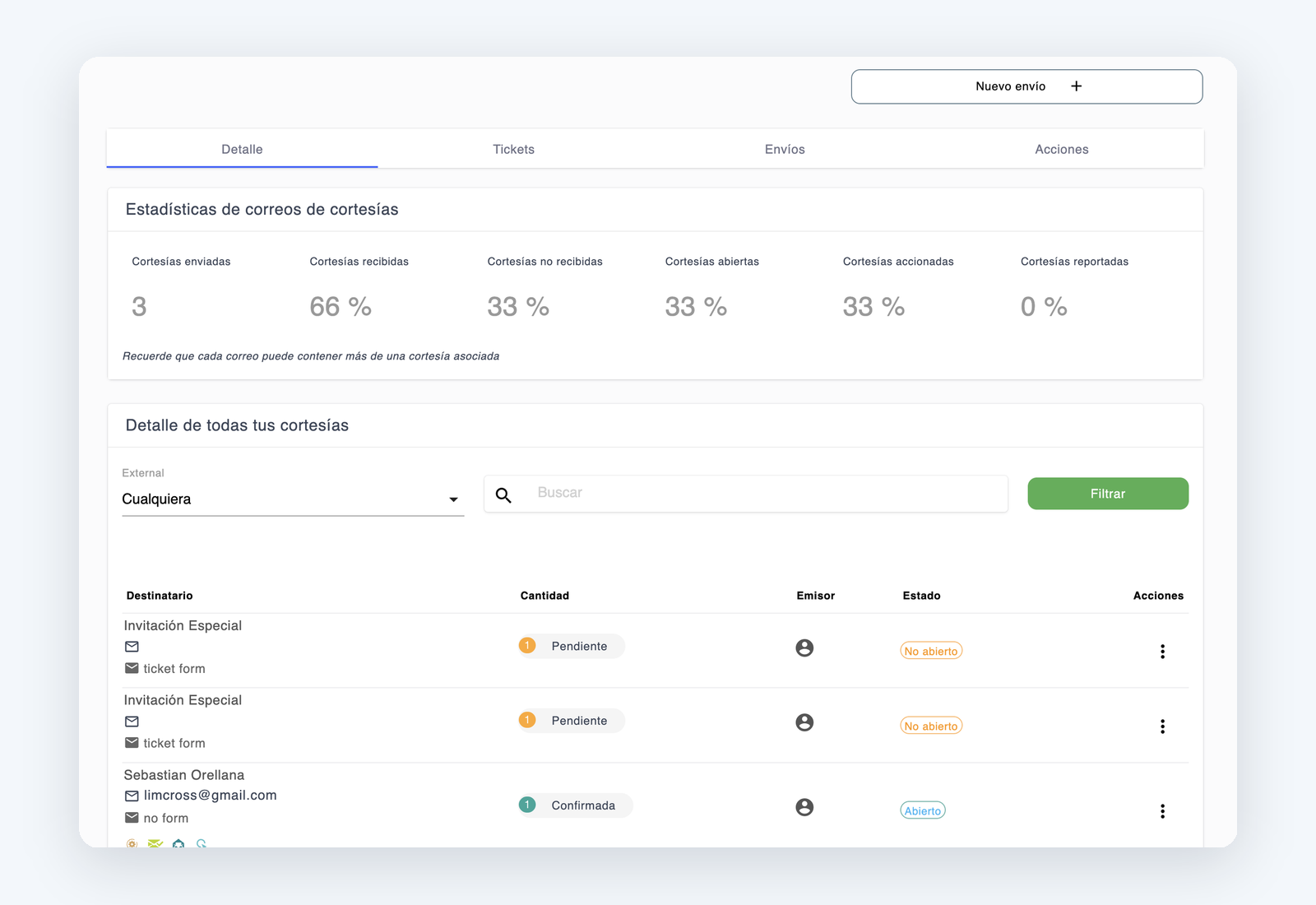The height and width of the screenshot is (905, 1316).
Task: Click the 'Destinatario' column header
Action: [x=160, y=596]
